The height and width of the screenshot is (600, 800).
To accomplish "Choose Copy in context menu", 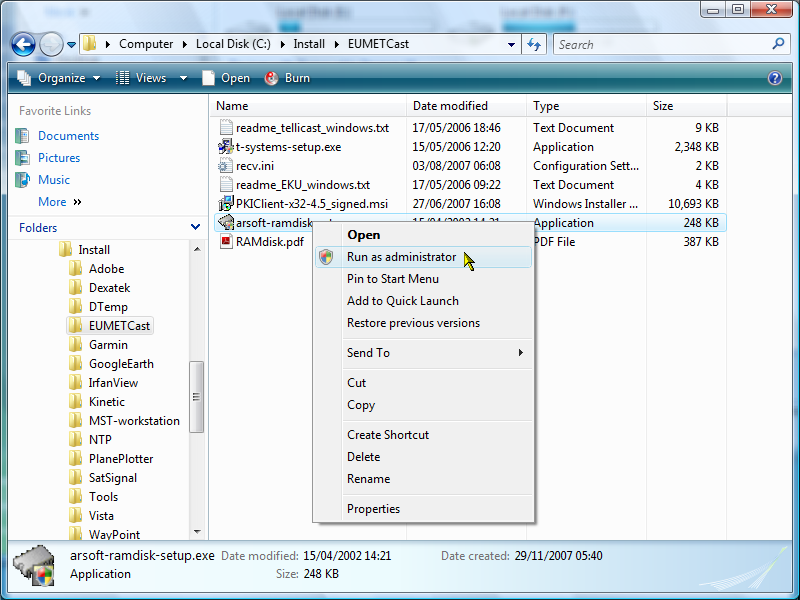I will [x=423, y=405].
